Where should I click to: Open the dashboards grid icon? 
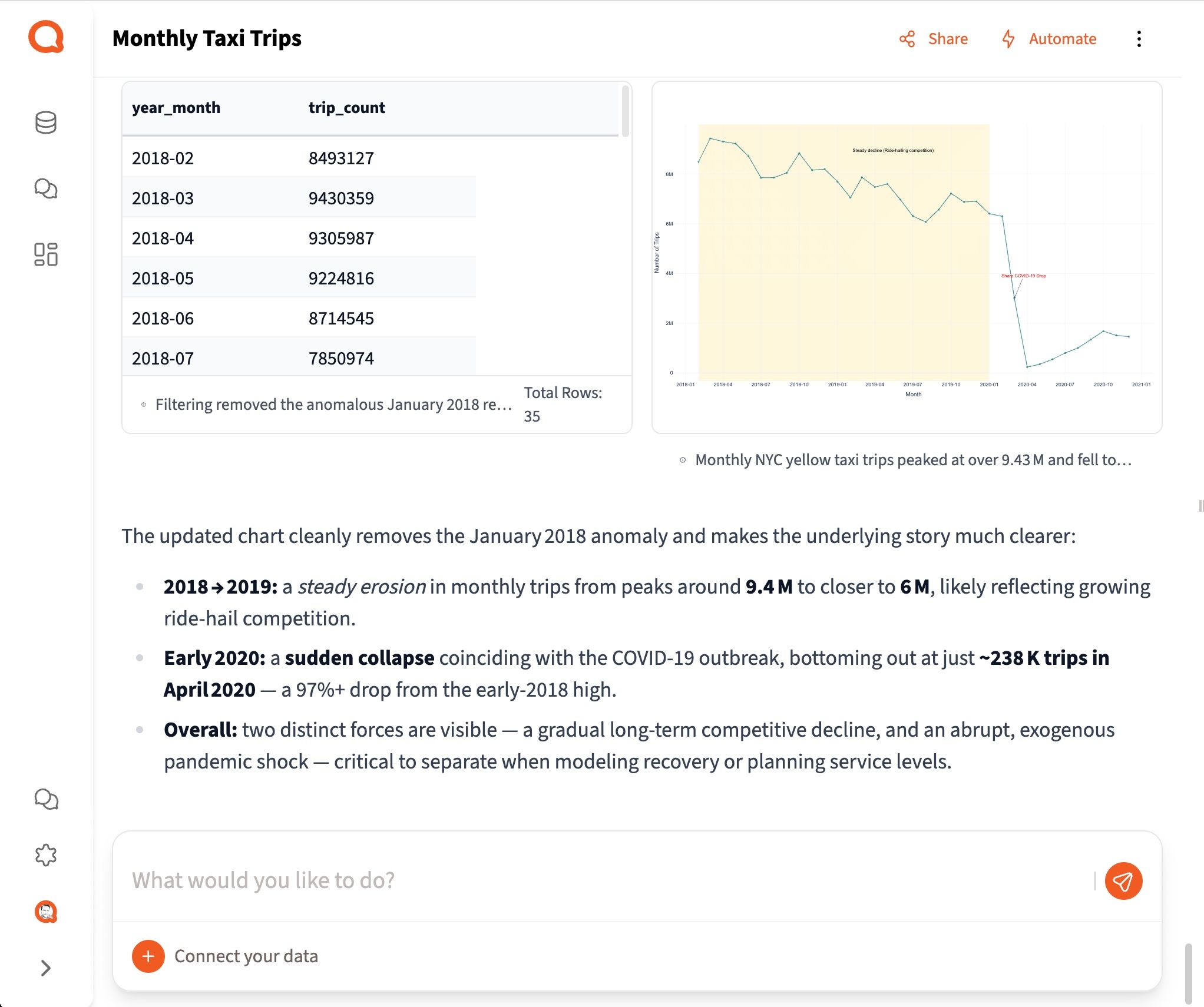click(46, 254)
